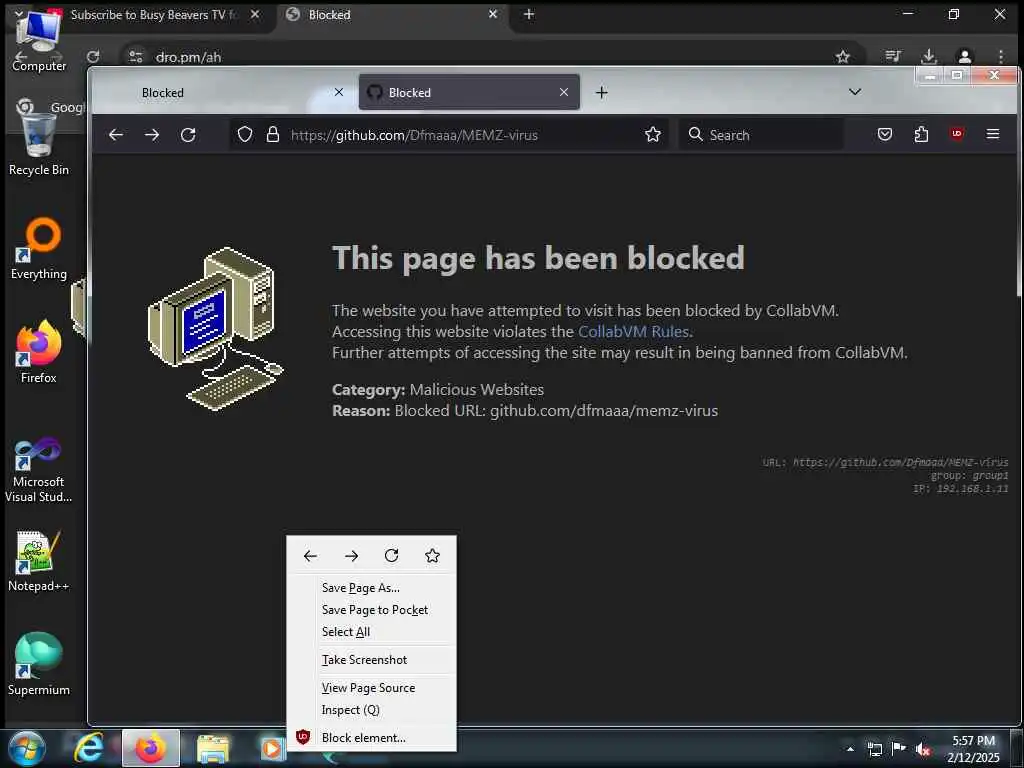
Task: Click bookmark star in context menu
Action: [432, 556]
